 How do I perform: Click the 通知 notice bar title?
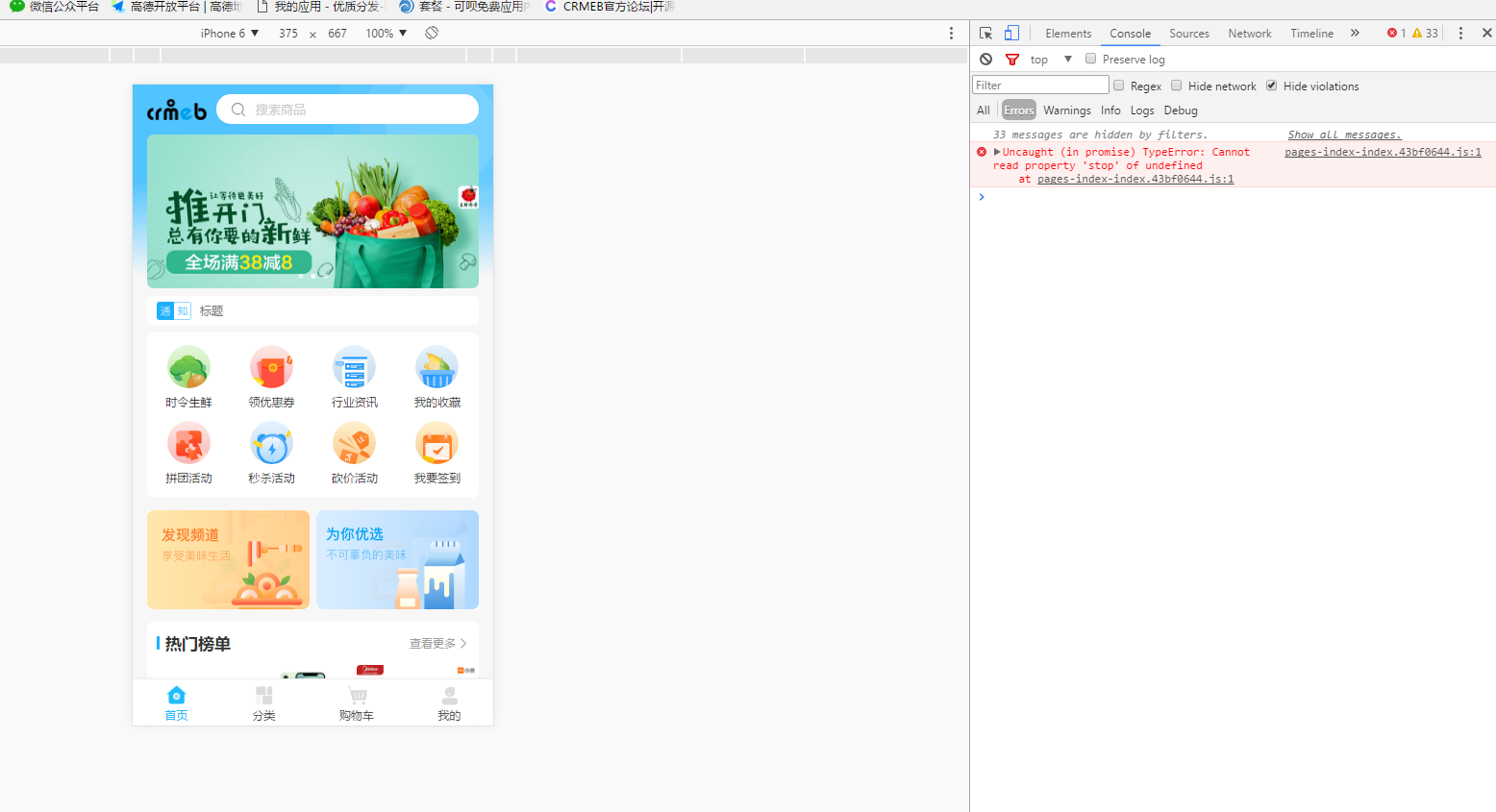tap(212, 311)
